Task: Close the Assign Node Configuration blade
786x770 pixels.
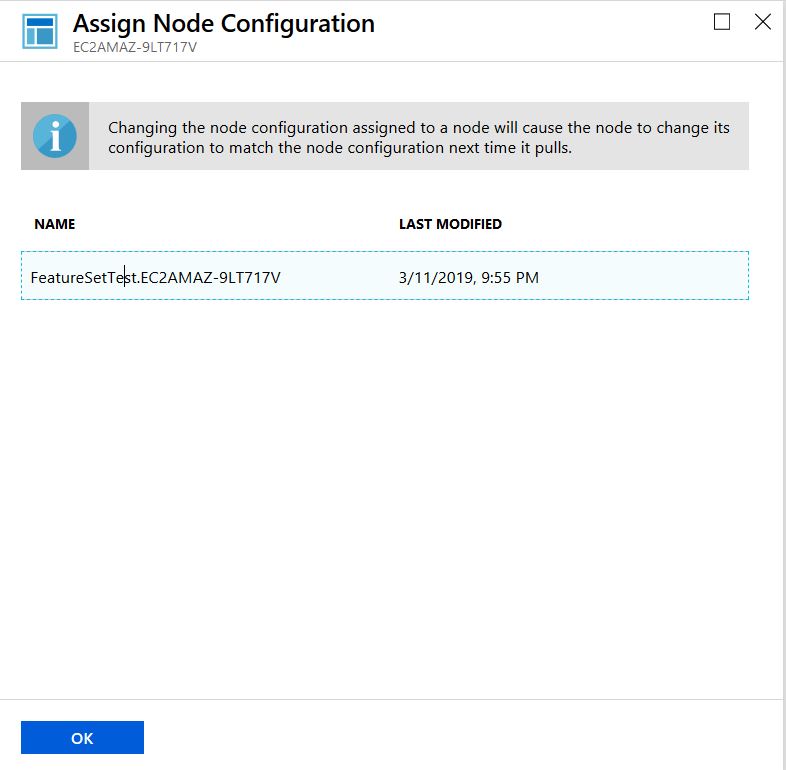Action: click(x=762, y=22)
